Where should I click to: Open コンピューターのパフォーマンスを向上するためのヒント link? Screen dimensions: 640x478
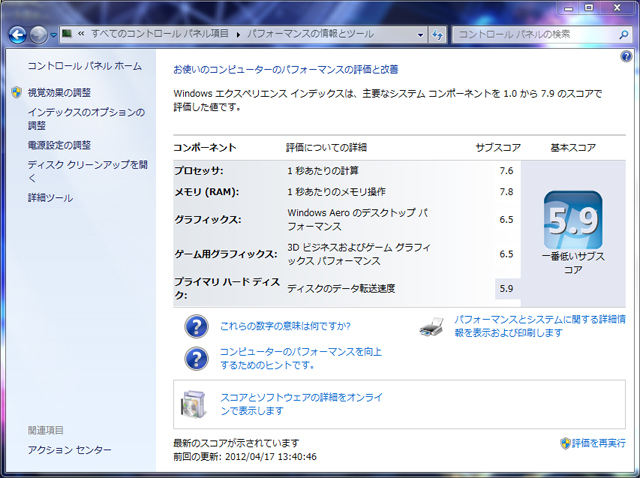(x=301, y=358)
